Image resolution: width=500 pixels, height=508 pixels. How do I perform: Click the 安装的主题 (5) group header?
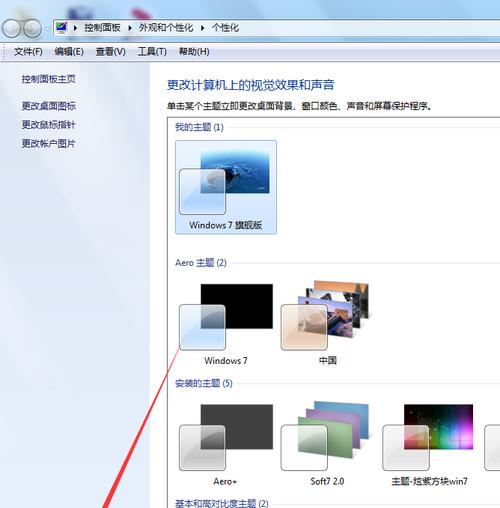[x=204, y=383]
